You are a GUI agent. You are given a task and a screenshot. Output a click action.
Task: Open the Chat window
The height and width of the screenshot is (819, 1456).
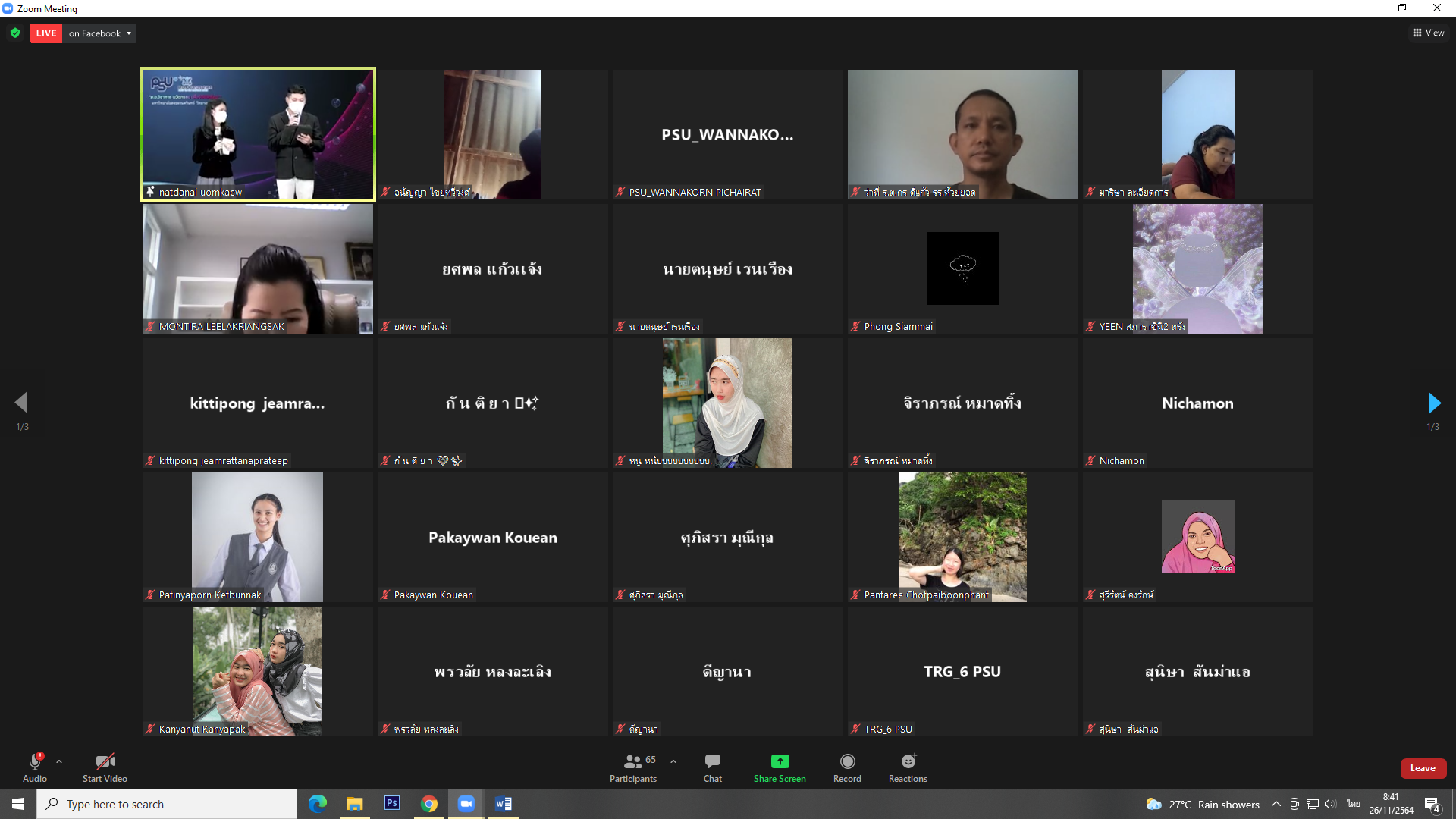tap(712, 767)
